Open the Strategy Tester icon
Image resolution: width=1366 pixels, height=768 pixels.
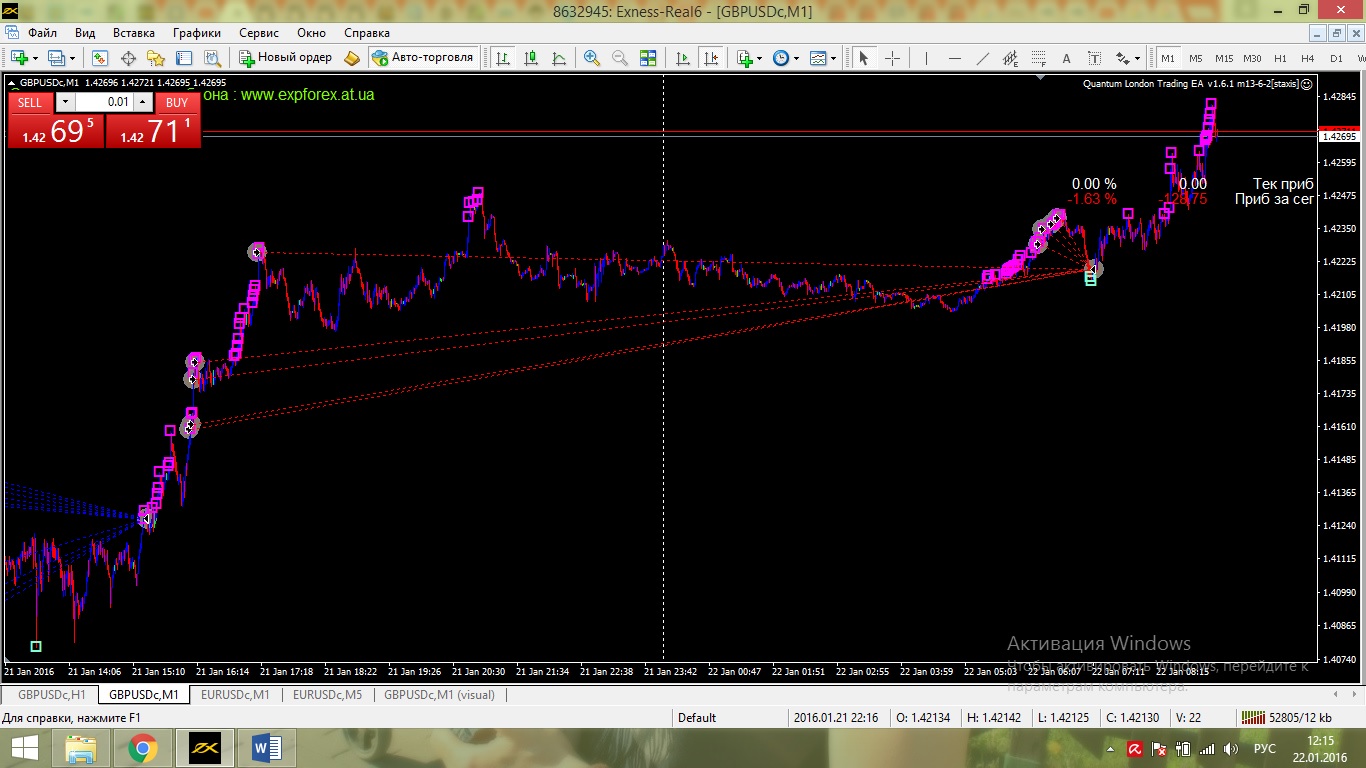[213, 58]
